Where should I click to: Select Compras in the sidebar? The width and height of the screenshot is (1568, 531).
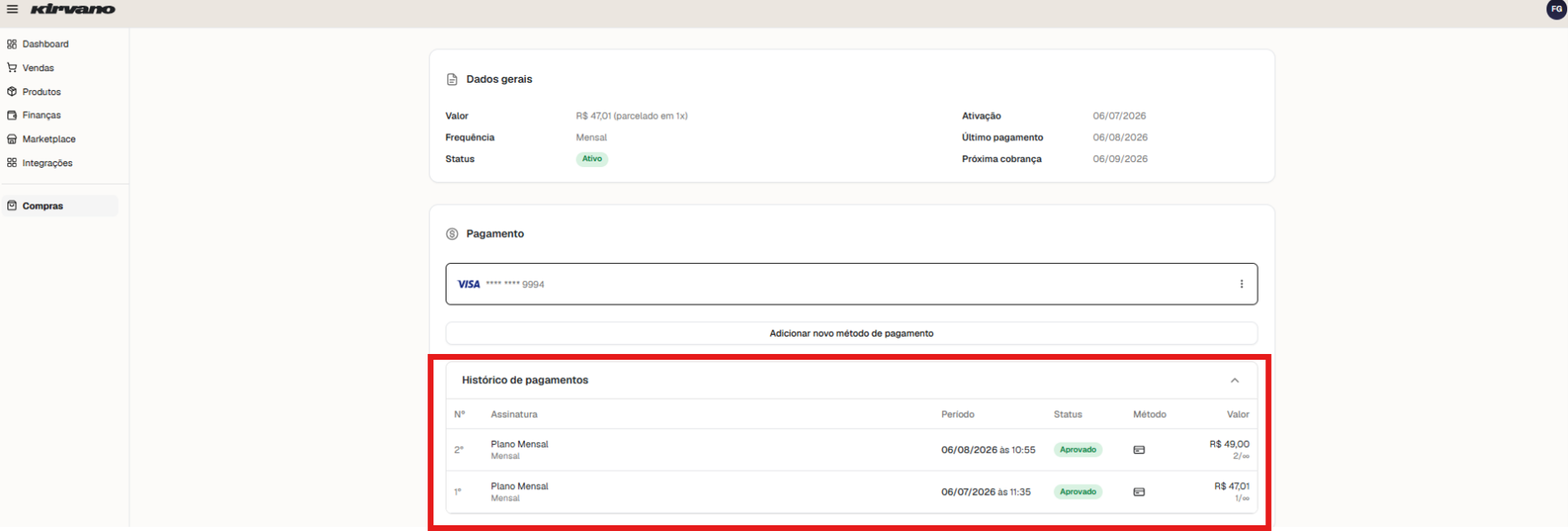(60, 206)
